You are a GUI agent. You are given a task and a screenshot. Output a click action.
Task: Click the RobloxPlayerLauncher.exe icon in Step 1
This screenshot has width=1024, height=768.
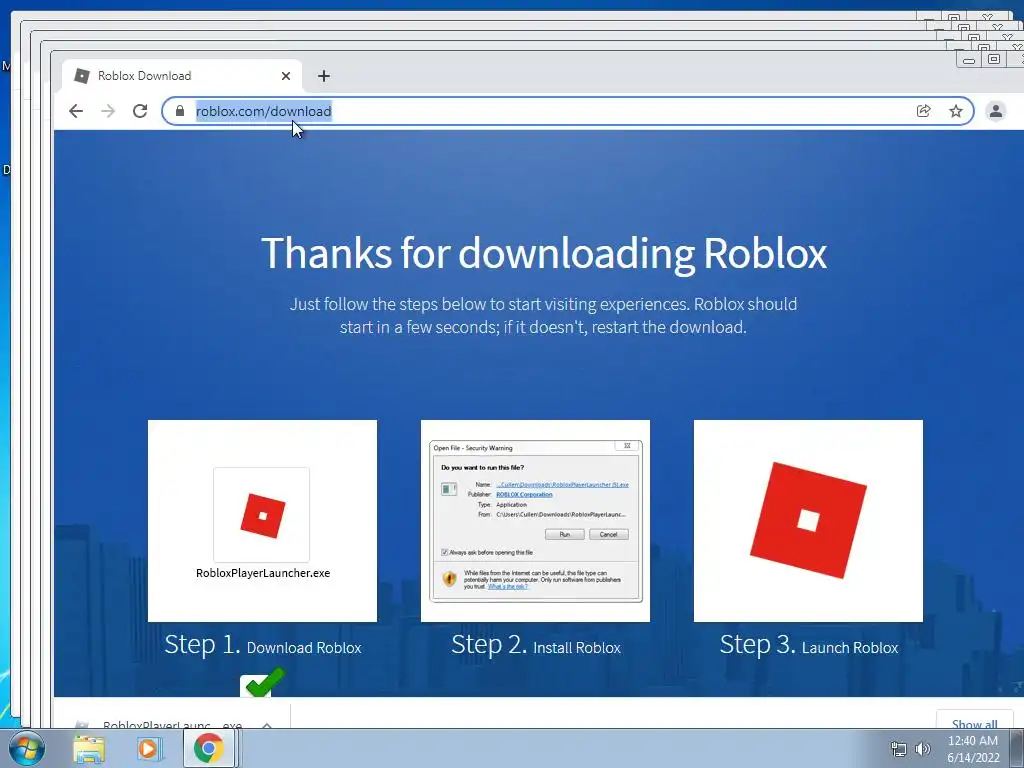[262, 515]
